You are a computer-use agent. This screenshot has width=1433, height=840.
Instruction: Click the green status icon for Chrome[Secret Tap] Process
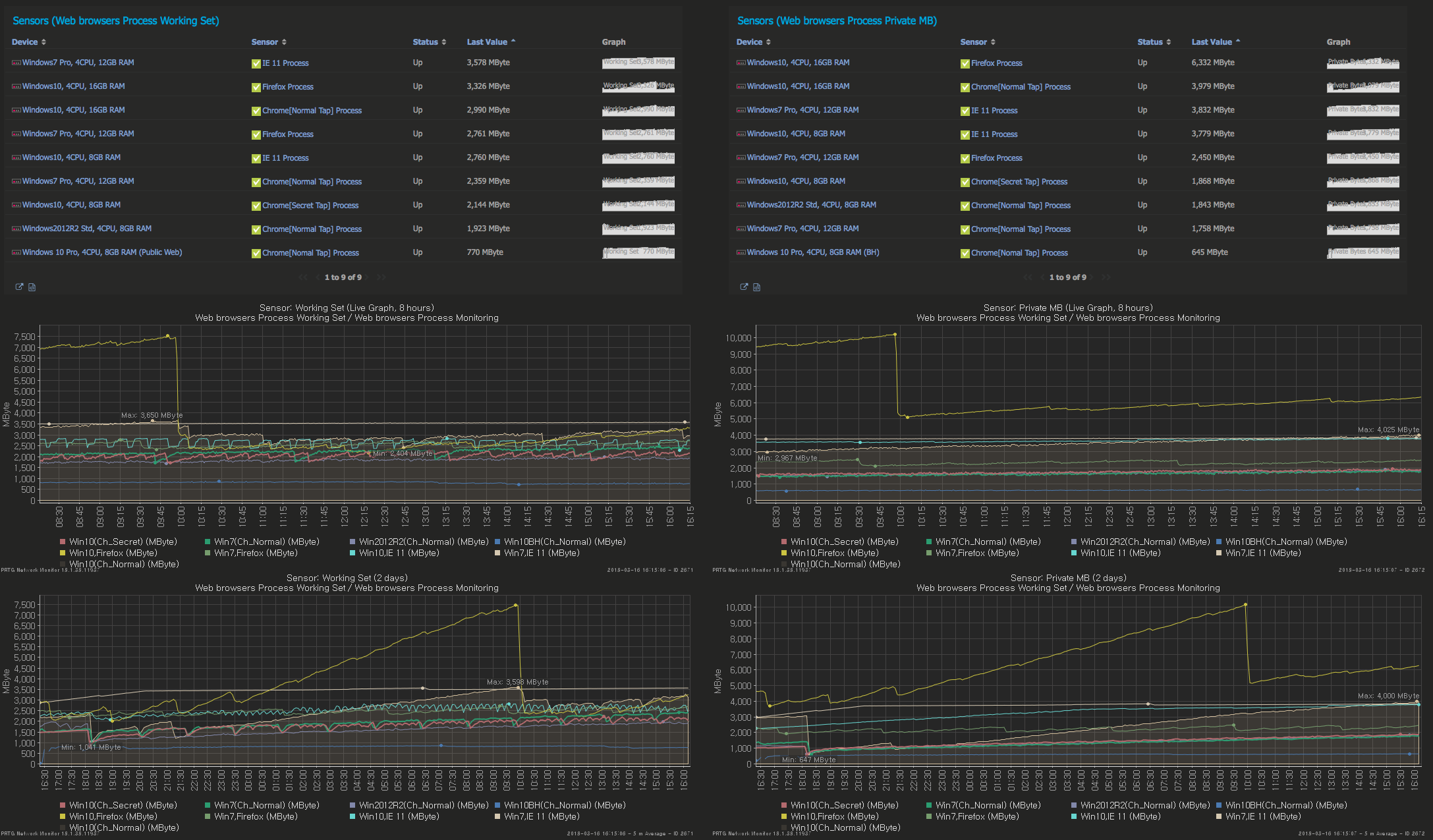point(256,205)
